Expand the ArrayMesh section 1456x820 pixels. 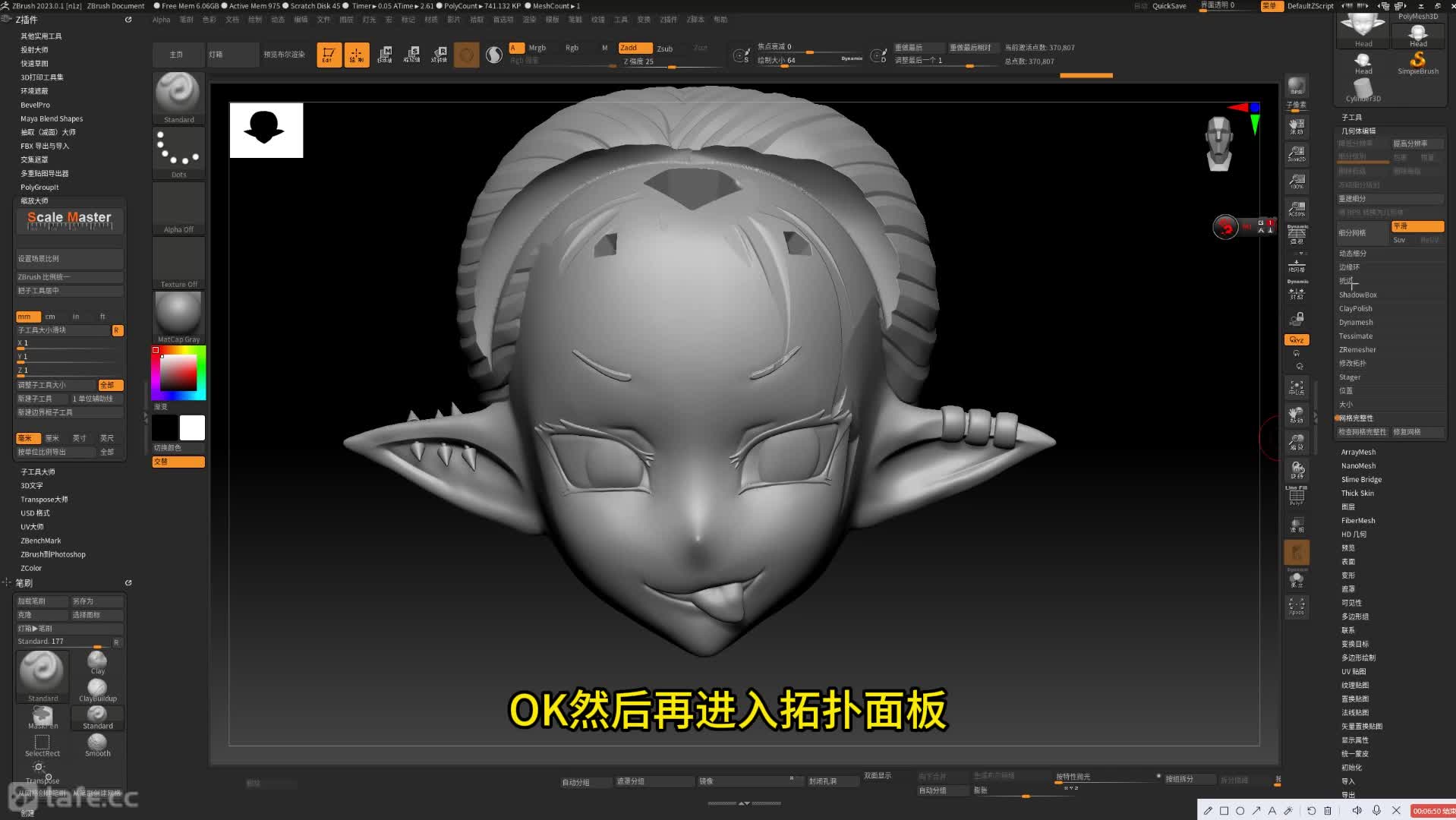pos(1358,452)
